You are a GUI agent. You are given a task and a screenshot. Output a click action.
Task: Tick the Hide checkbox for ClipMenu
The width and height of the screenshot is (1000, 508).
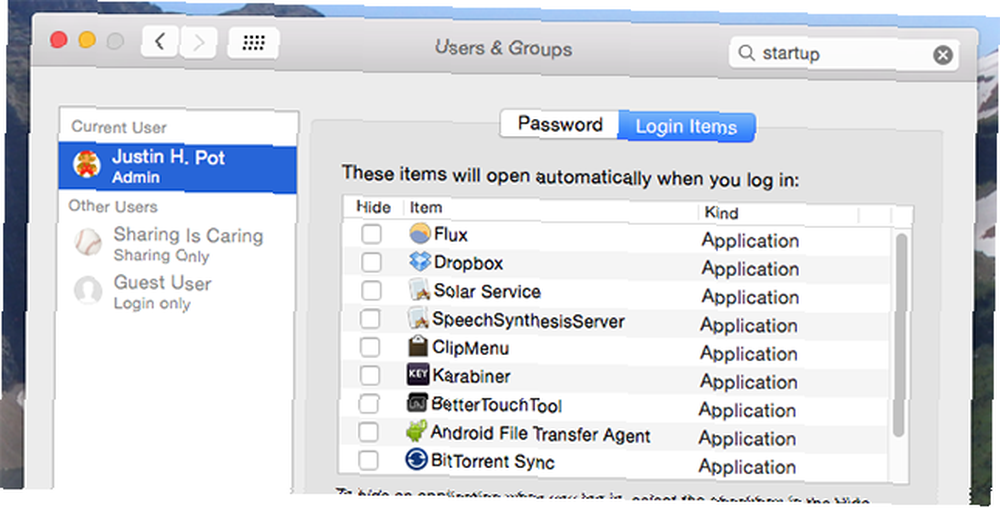tap(370, 347)
